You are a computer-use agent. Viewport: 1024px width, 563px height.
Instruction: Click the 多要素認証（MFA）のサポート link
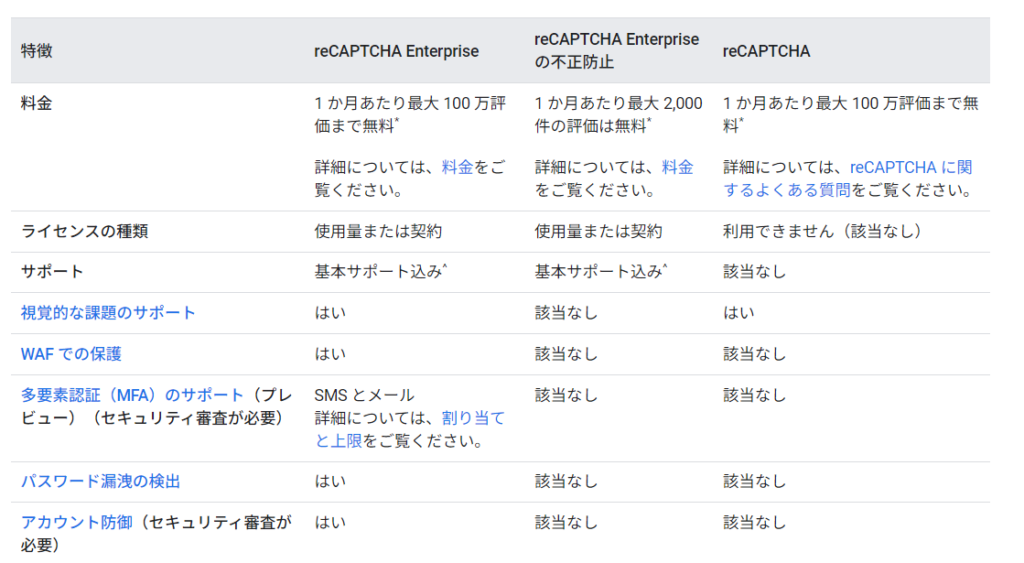[x=132, y=395]
